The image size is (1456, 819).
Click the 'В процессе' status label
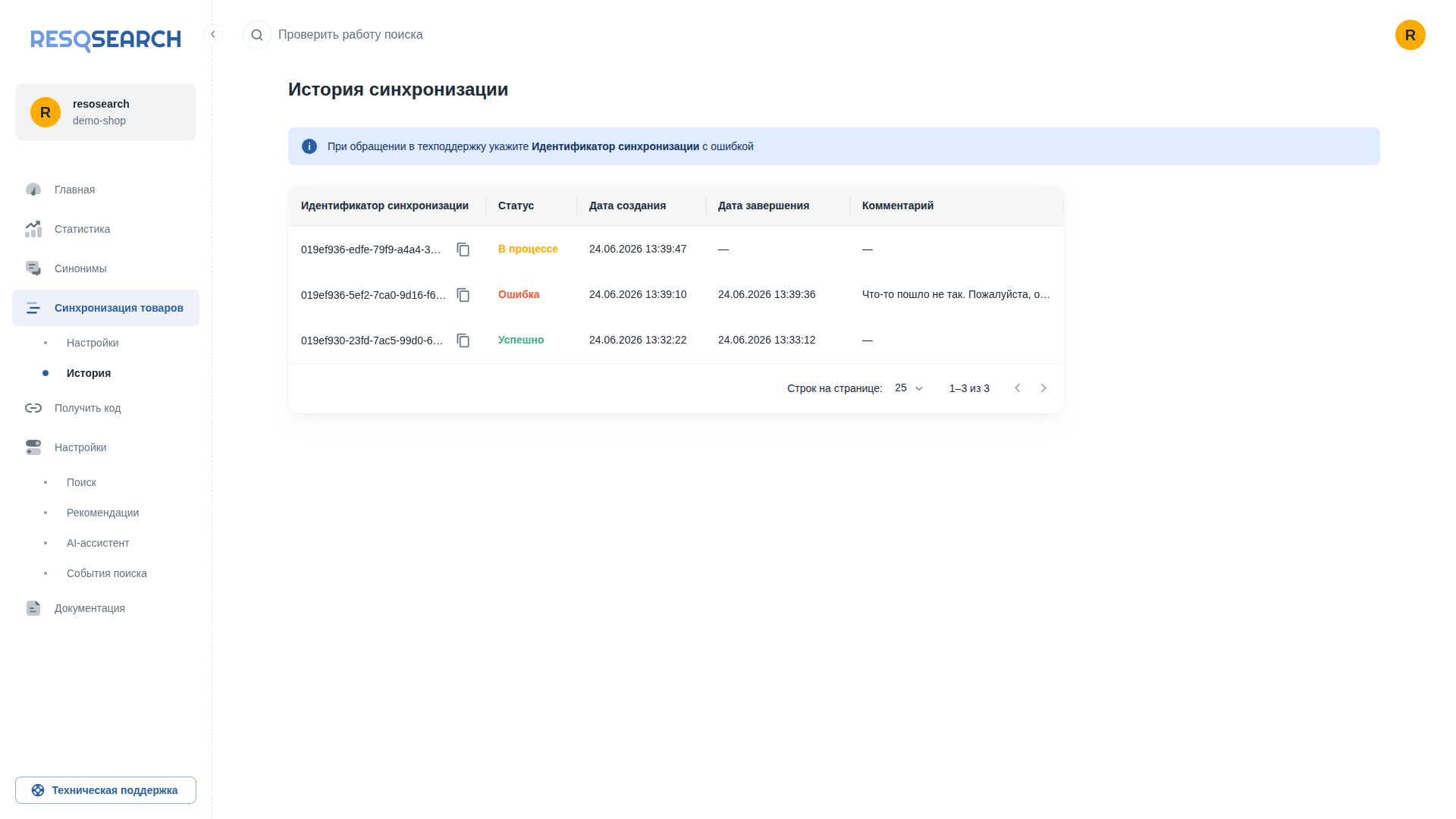(x=528, y=249)
